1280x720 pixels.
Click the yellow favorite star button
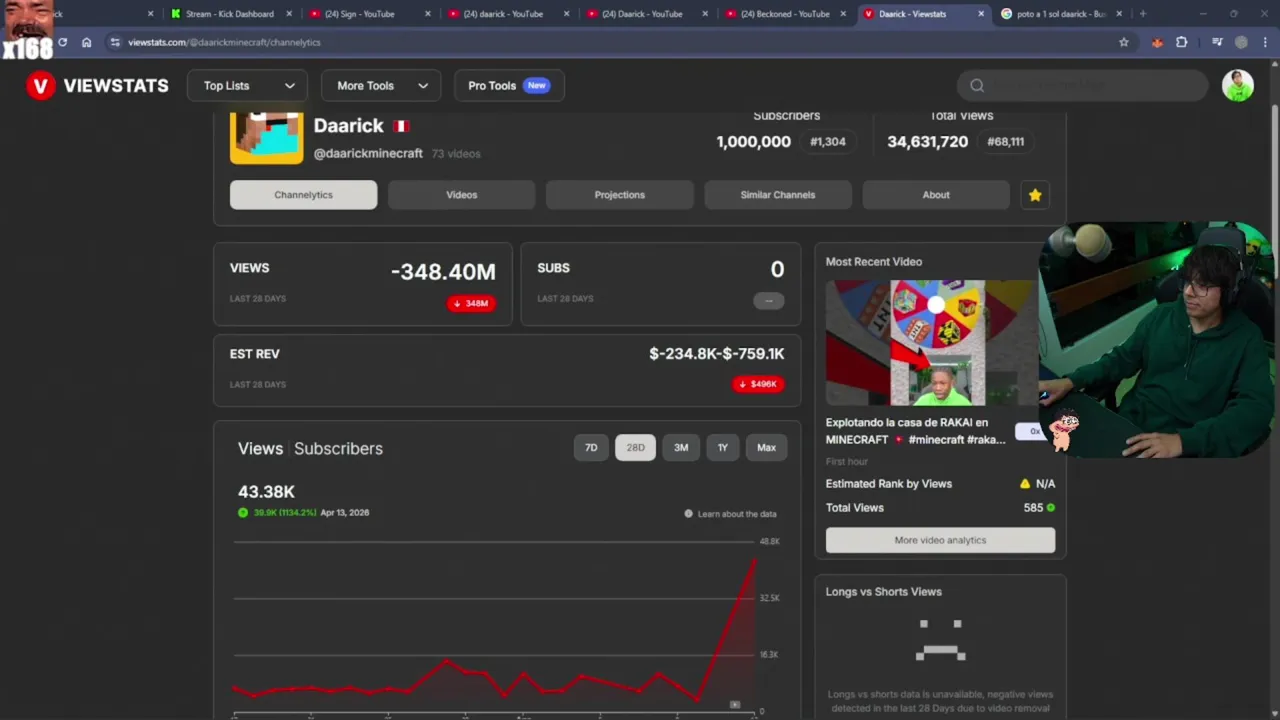click(1035, 195)
